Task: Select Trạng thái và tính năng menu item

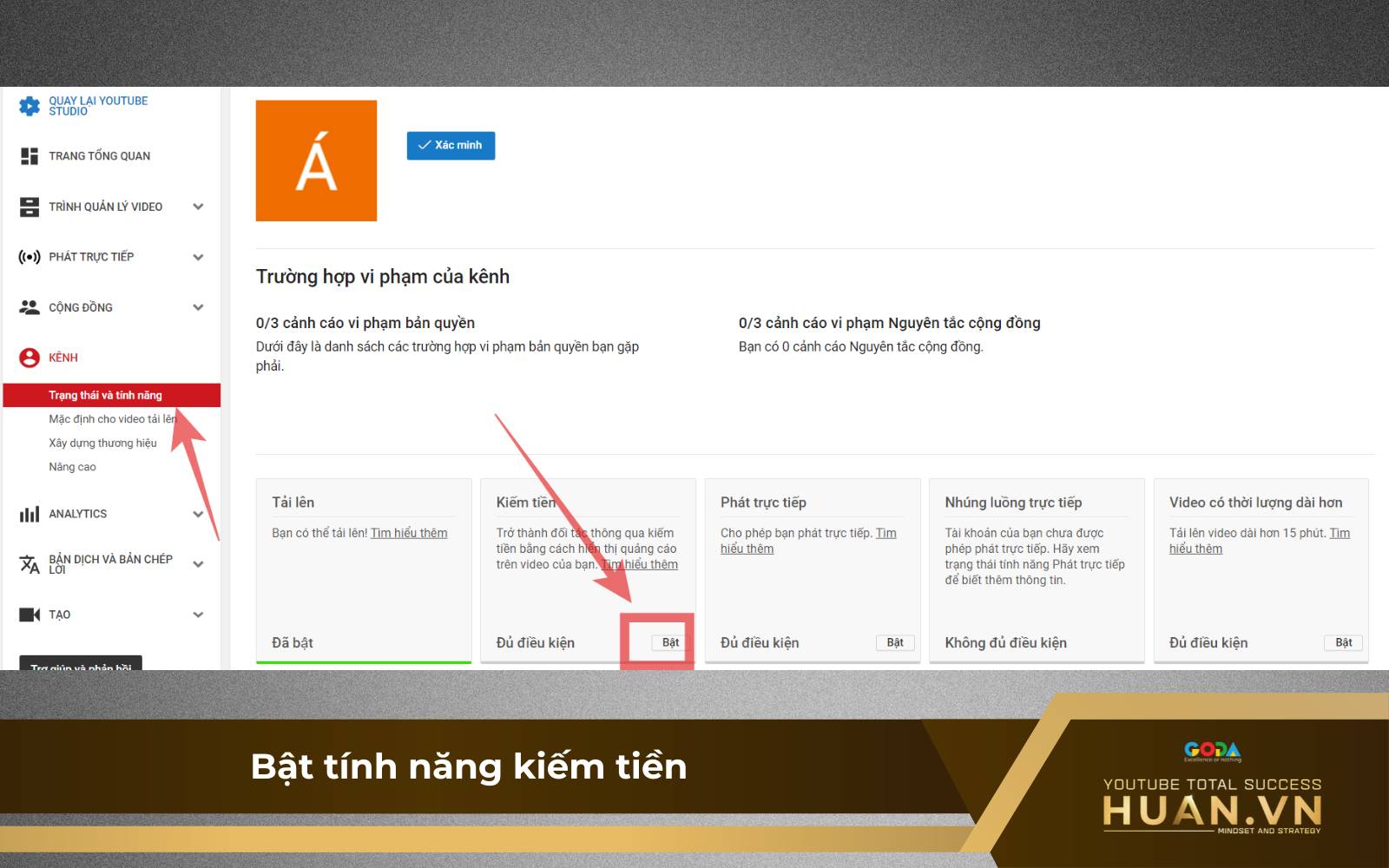Action: coord(112,395)
